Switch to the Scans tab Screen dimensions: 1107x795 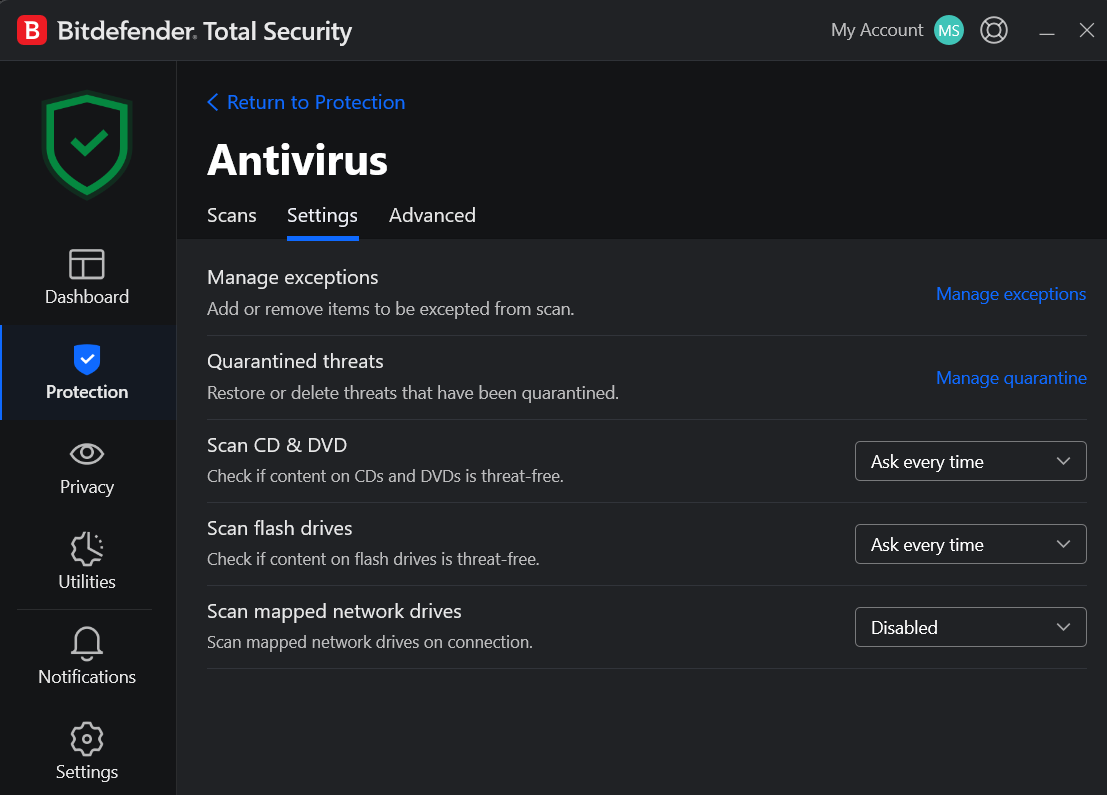coord(232,215)
